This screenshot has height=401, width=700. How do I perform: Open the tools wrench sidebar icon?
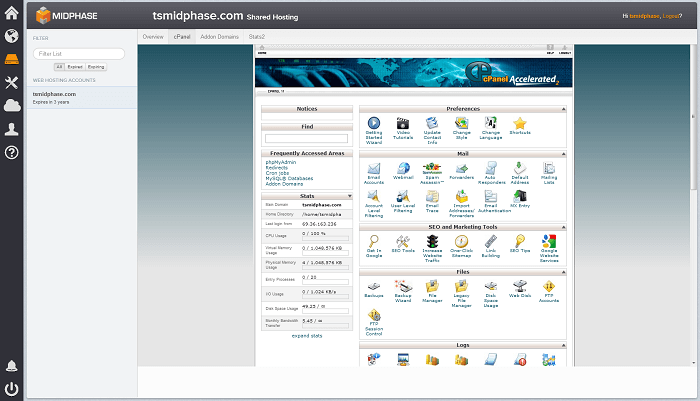[x=12, y=82]
